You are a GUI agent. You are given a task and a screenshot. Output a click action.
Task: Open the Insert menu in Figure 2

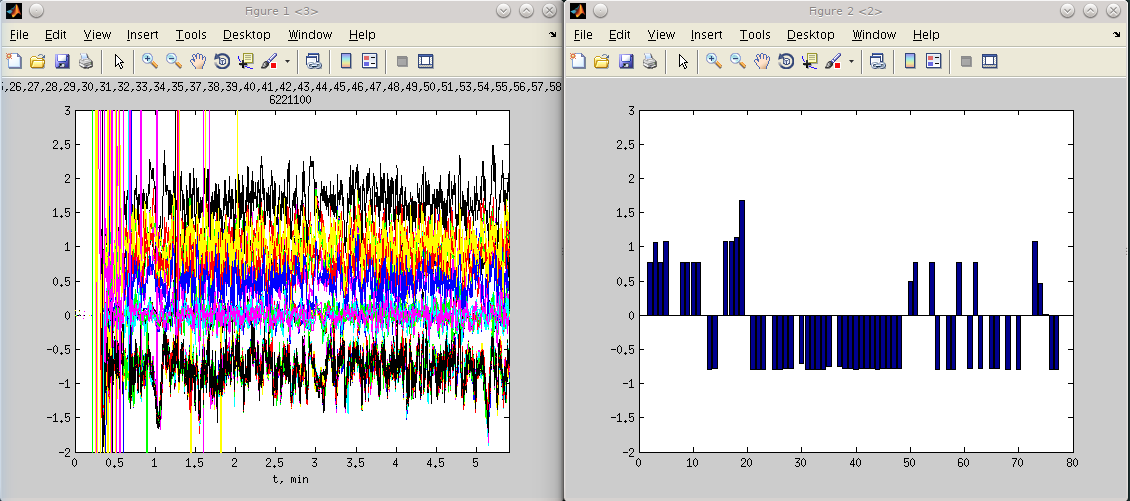click(x=706, y=34)
